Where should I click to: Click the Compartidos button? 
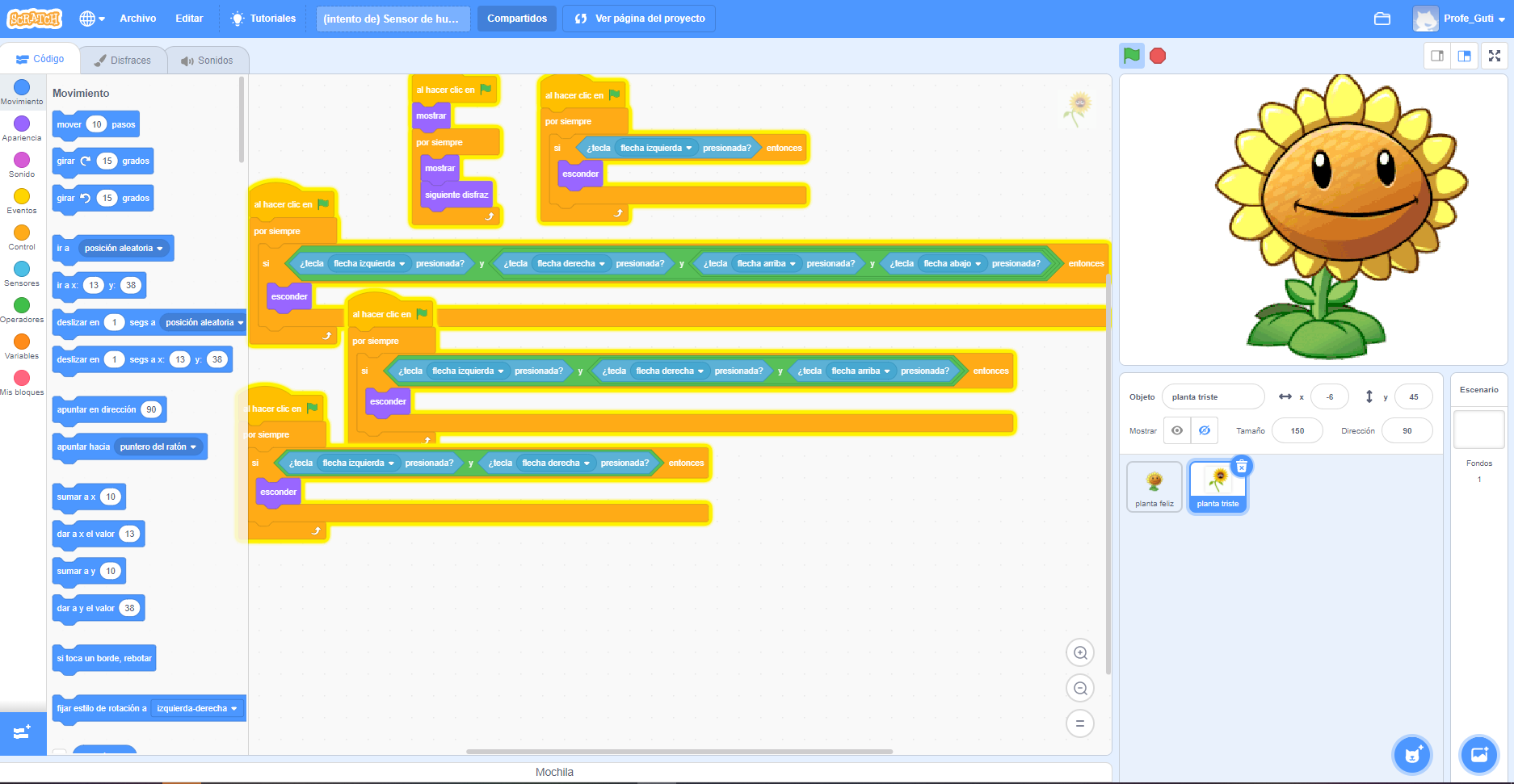(x=517, y=19)
